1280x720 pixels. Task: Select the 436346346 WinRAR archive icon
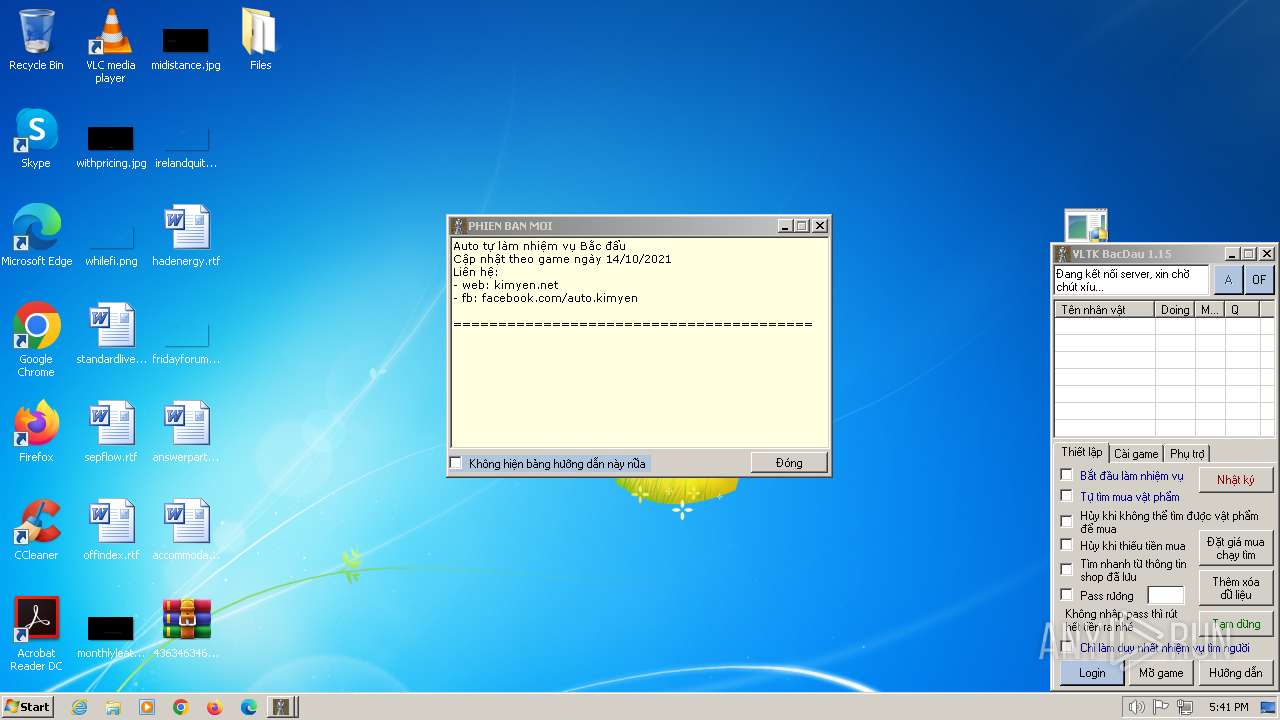coord(186,628)
